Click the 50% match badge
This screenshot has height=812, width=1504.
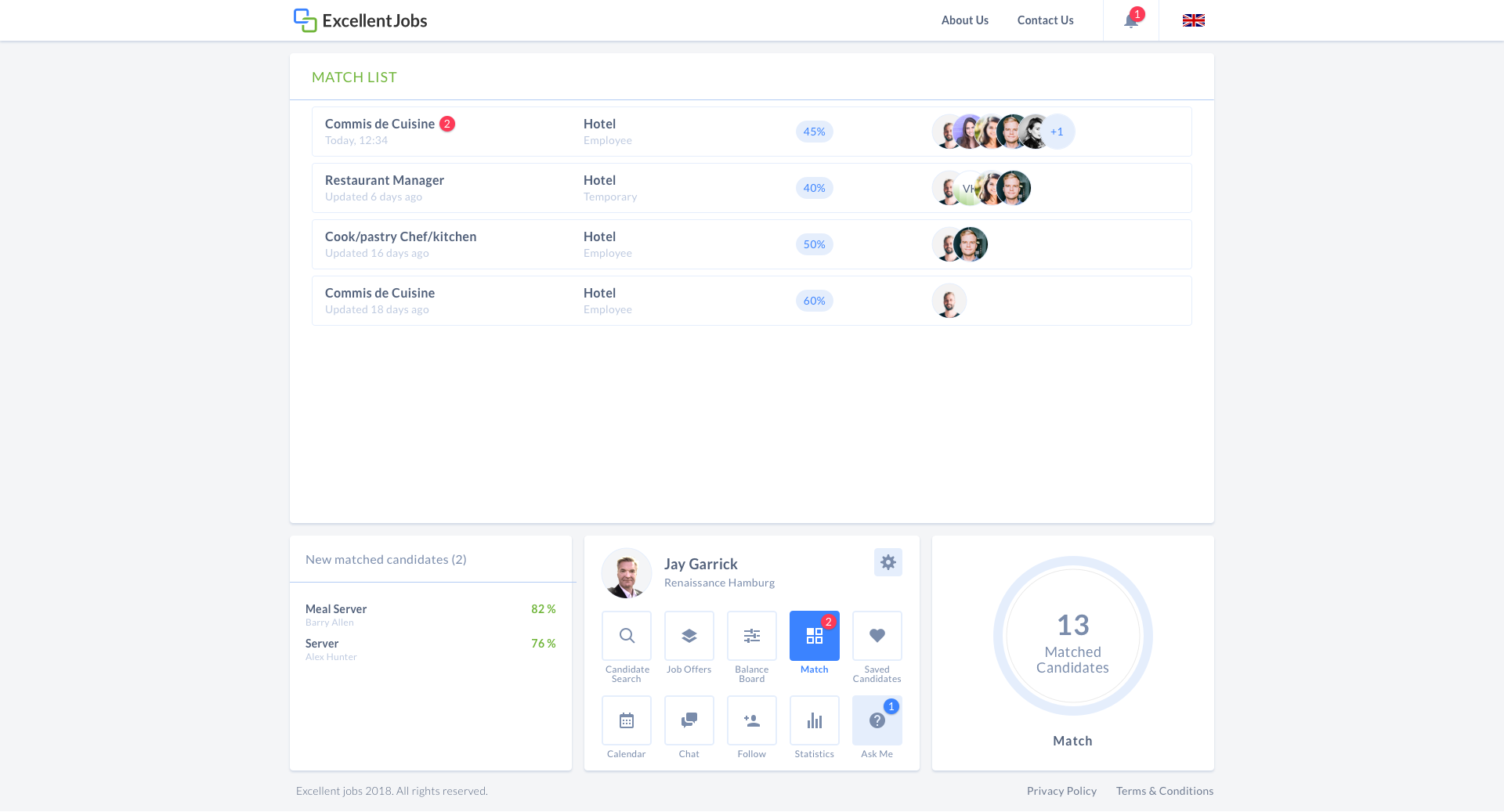(x=814, y=244)
